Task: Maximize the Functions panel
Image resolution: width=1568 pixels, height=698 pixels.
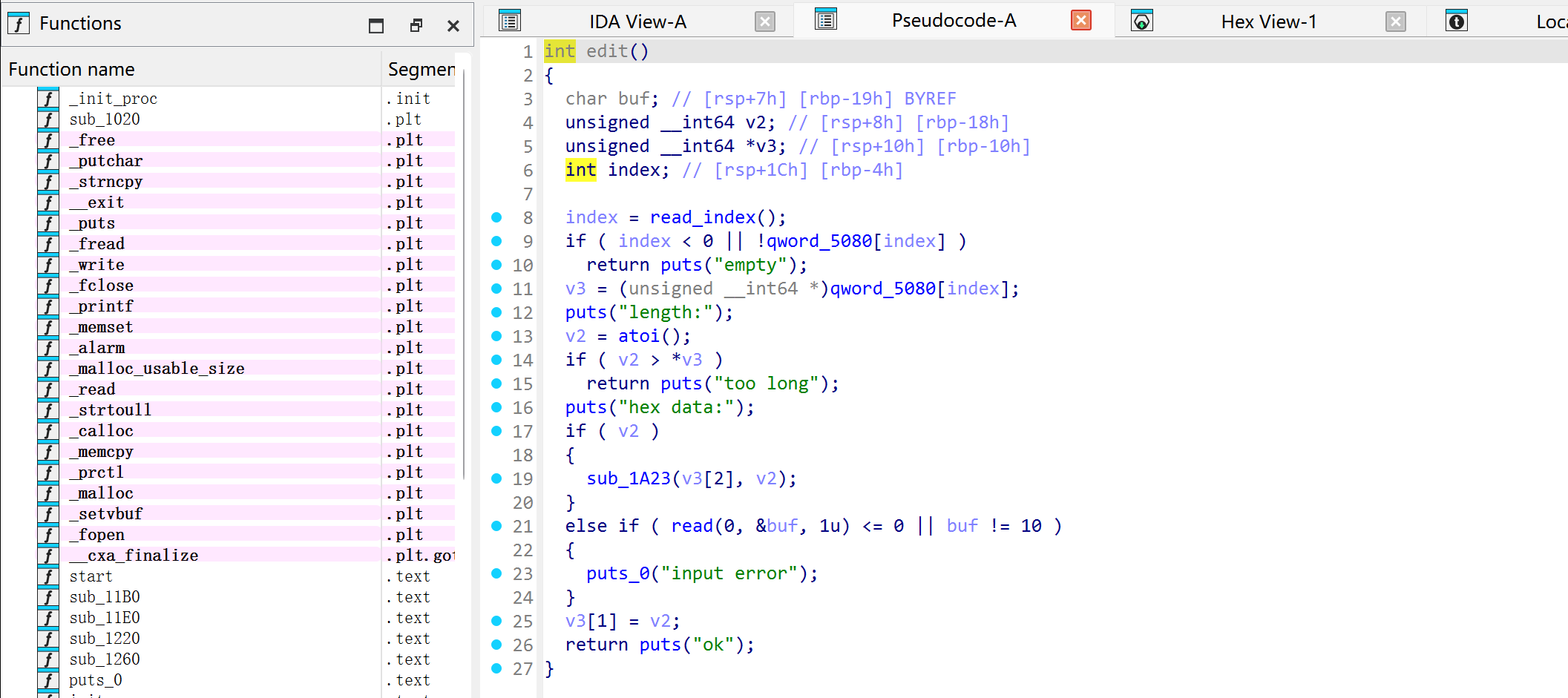Action: coord(376,26)
